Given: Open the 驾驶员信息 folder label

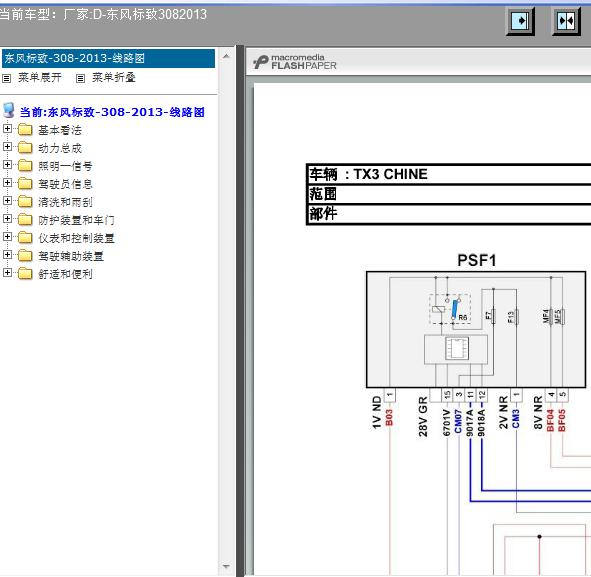Looking at the screenshot, I should pyautogui.click(x=65, y=184).
